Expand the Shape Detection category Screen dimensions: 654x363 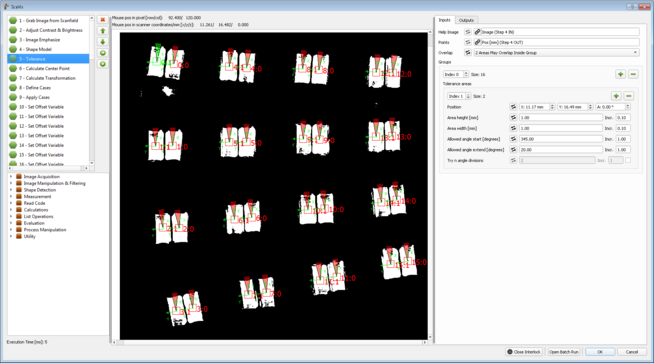11,190
